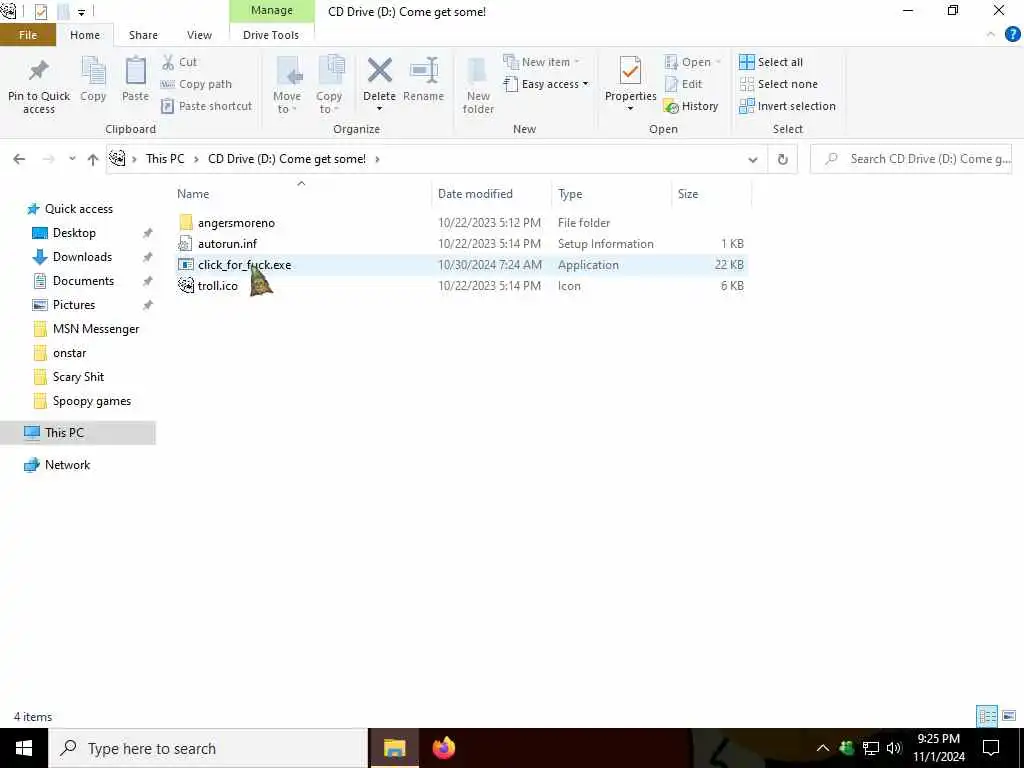Screen dimensions: 1024x768
Task: Open the Copy to menu
Action: [x=329, y=85]
